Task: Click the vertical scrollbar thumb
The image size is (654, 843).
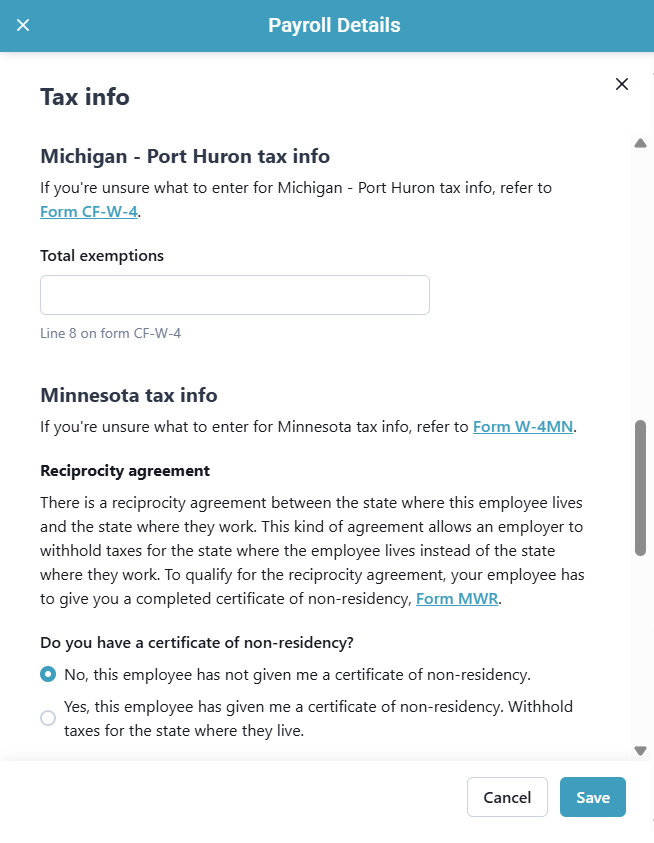Action: [640, 487]
